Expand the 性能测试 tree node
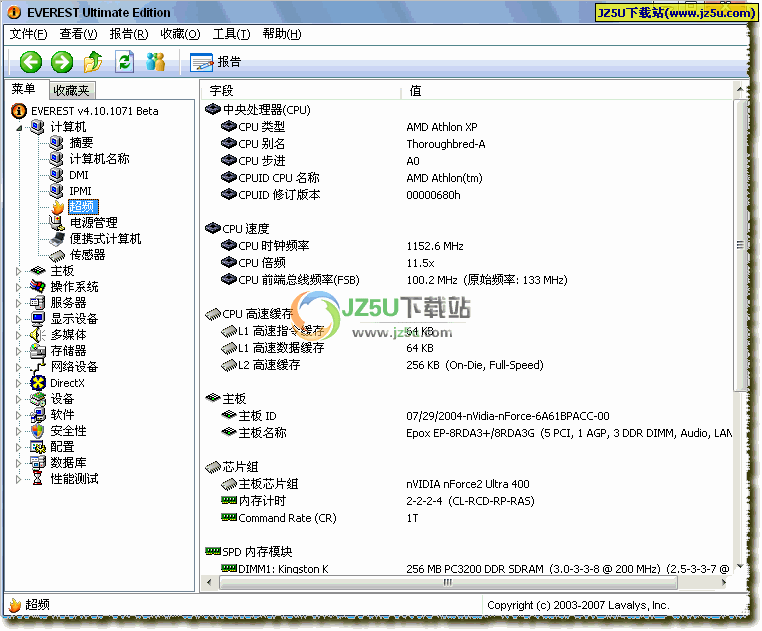 [18, 480]
